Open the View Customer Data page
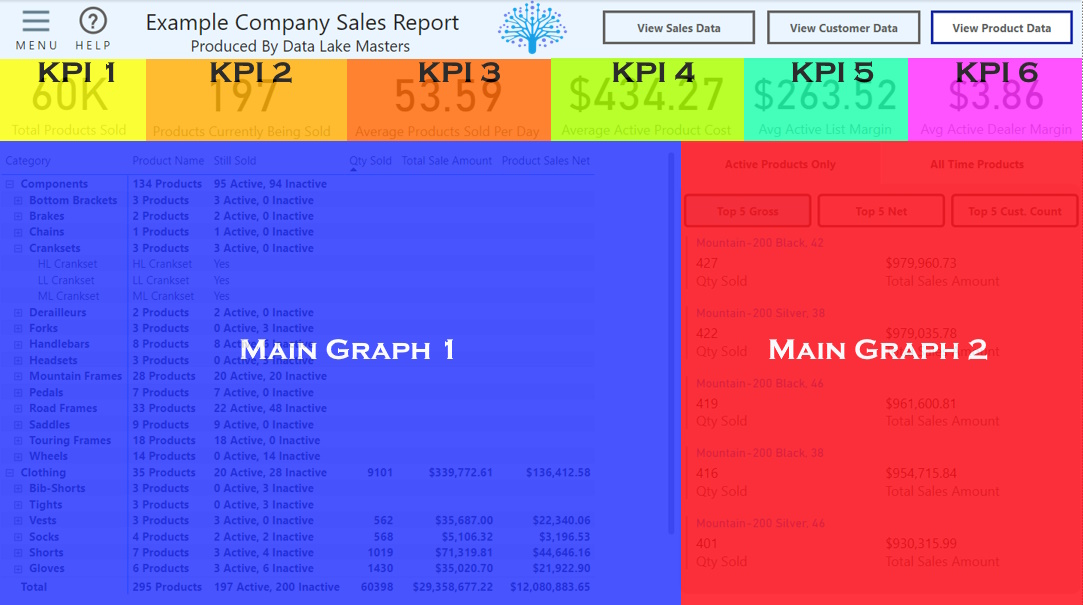Viewport: 1083px width, 605px height. click(843, 28)
